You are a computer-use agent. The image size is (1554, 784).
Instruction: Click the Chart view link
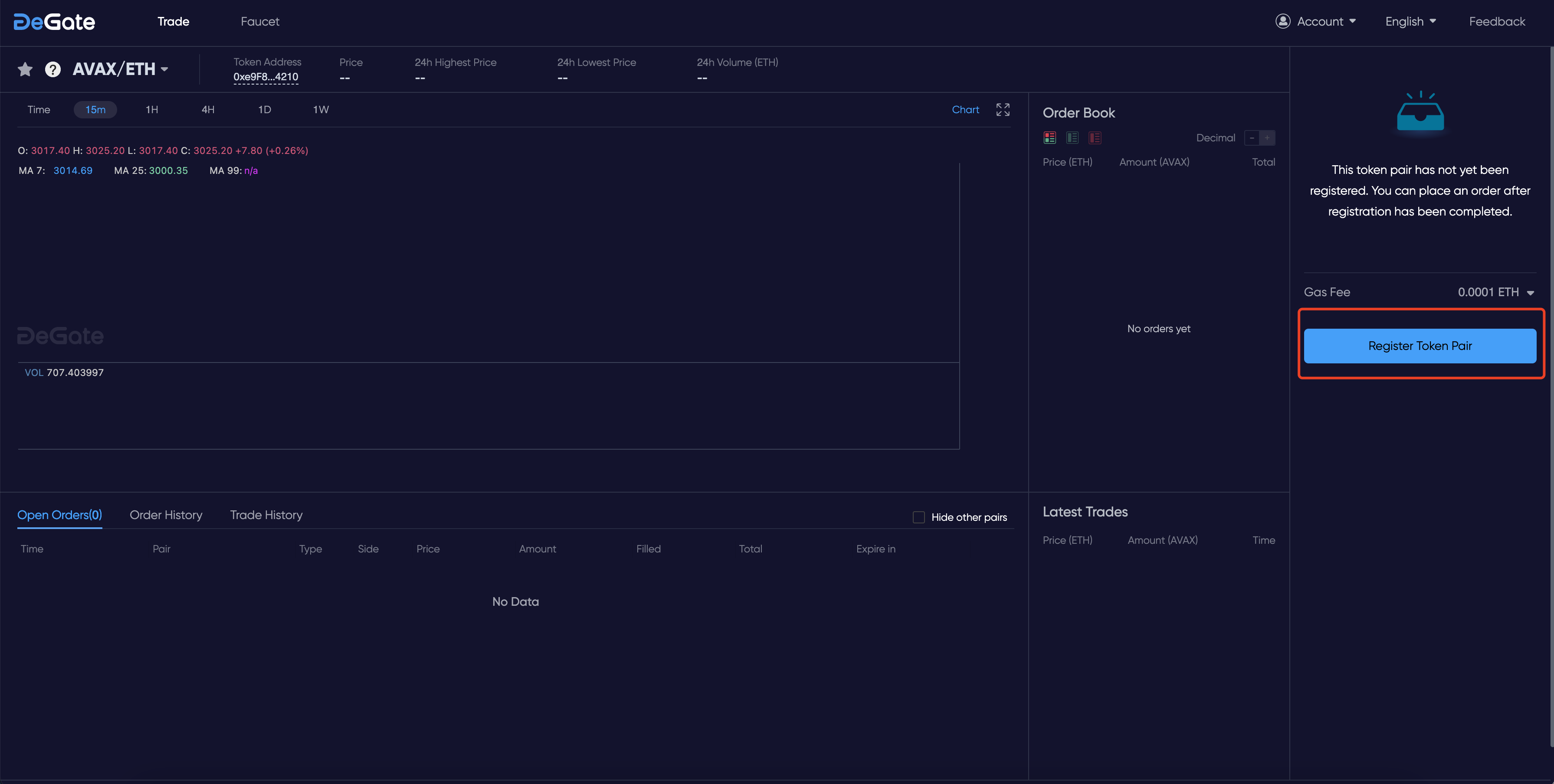[x=965, y=109]
